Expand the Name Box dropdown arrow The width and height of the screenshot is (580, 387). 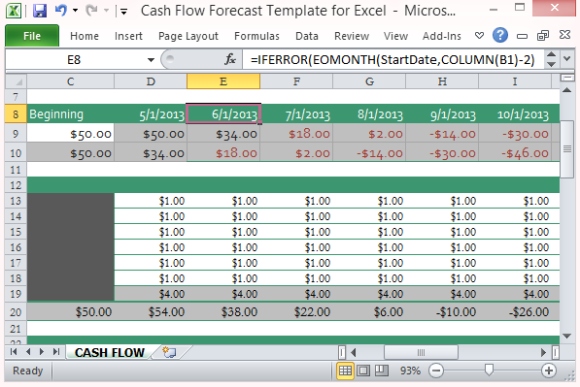tap(151, 60)
